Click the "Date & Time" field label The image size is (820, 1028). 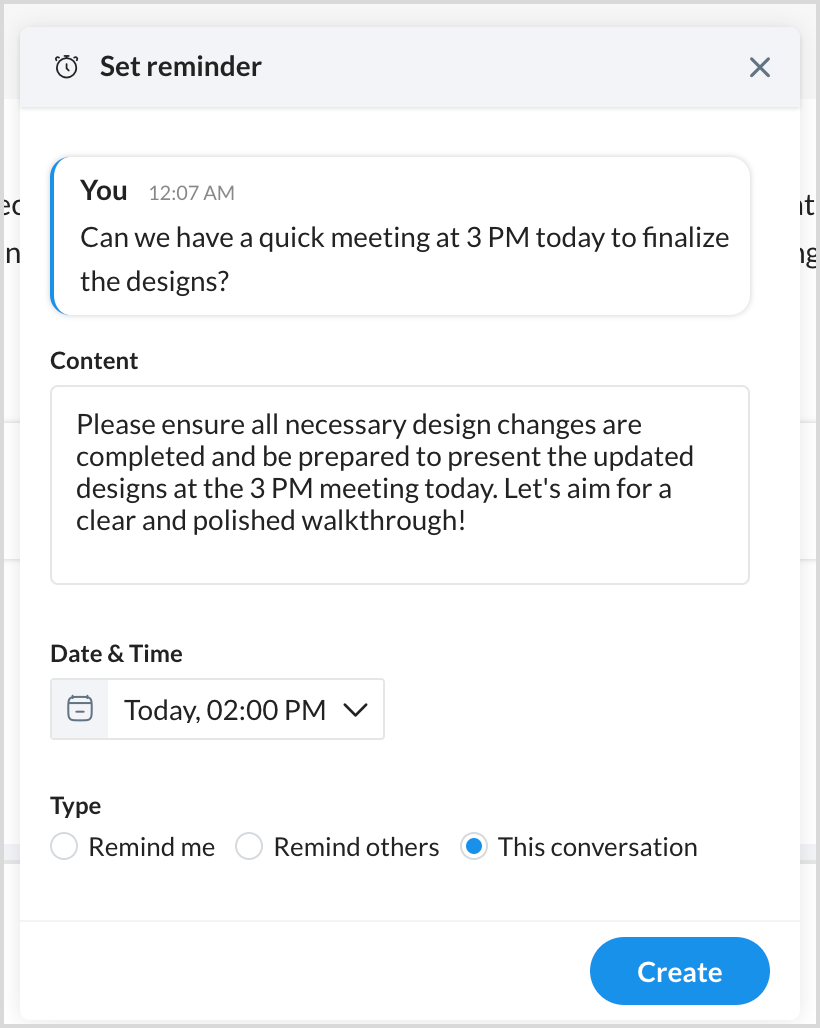point(116,654)
